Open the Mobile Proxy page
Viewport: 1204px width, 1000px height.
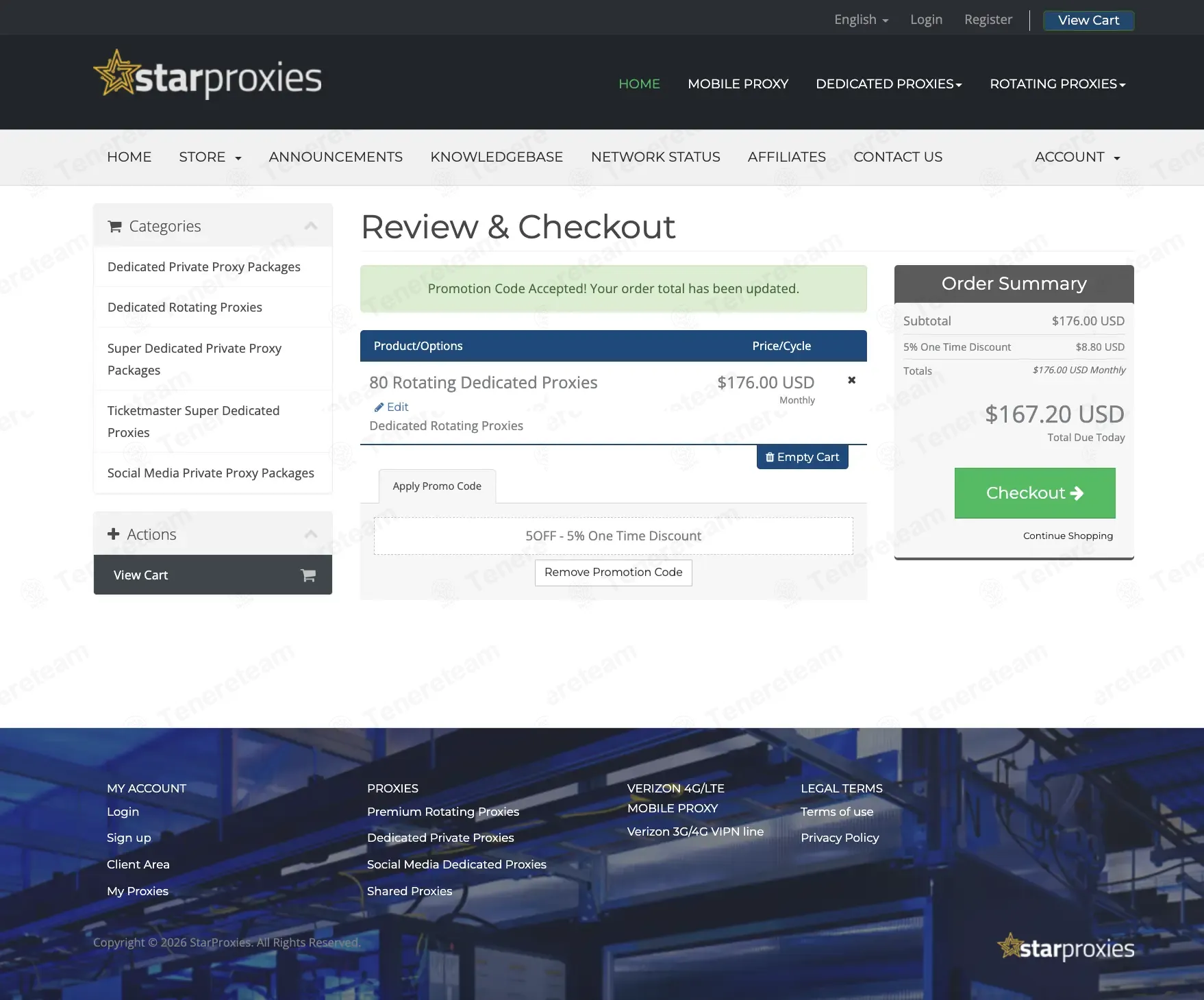click(x=738, y=84)
